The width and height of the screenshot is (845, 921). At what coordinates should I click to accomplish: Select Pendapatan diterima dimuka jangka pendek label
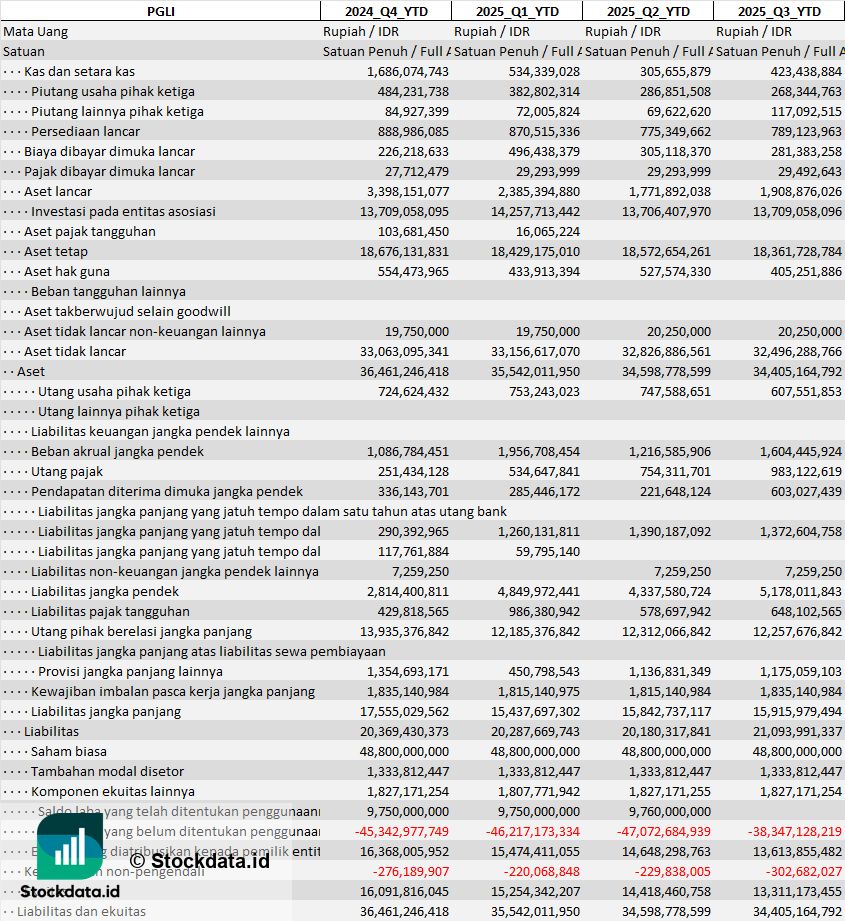[167, 490]
